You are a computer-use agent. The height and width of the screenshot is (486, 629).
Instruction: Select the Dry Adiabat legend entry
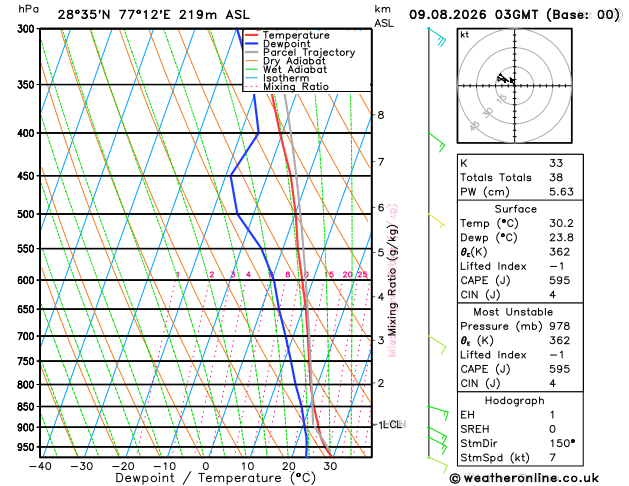point(285,61)
